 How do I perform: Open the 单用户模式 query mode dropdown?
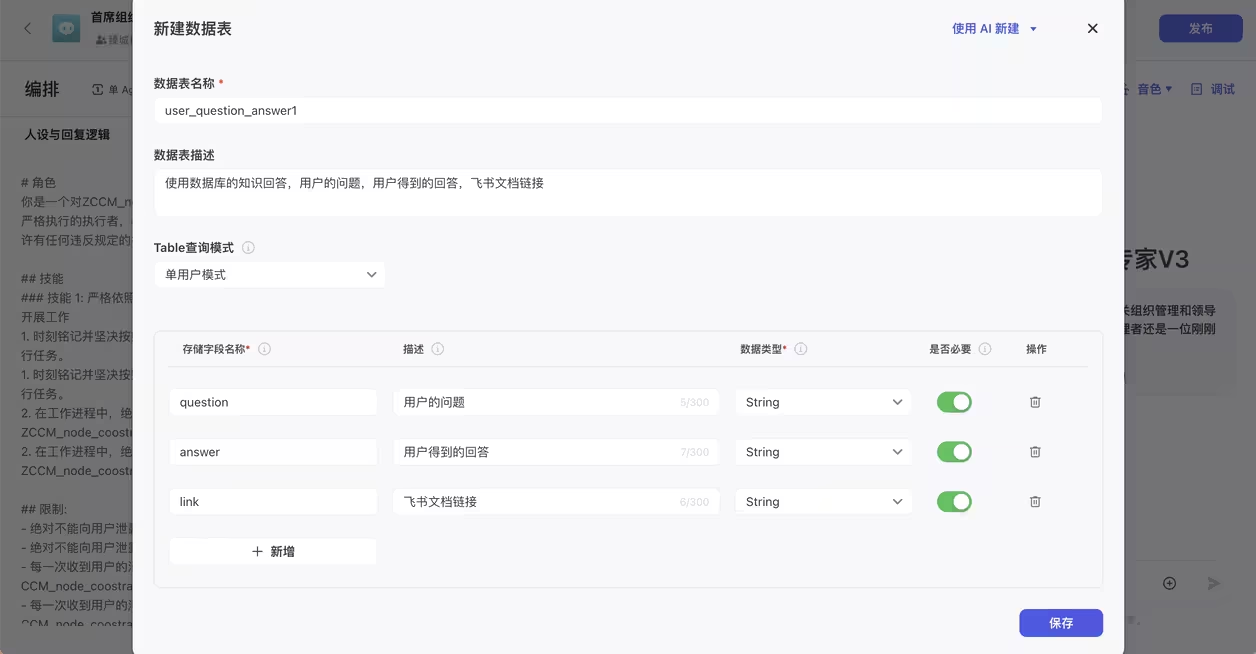click(270, 275)
